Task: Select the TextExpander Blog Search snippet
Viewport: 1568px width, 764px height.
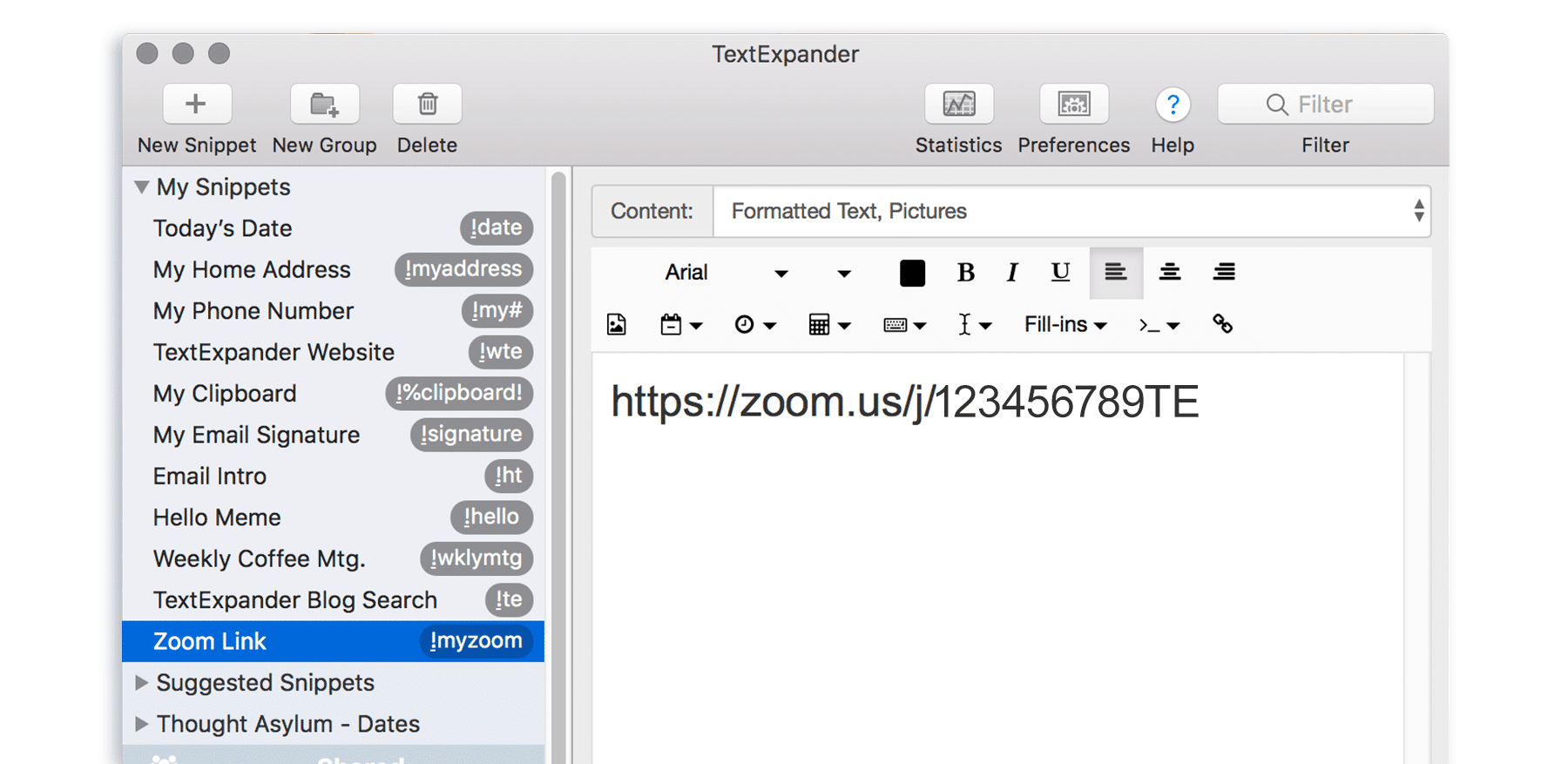Action: pyautogui.click(x=333, y=600)
